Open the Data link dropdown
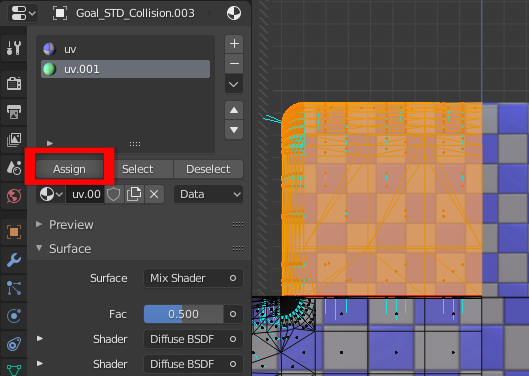Viewport: 529px width, 376px height. 208,194
